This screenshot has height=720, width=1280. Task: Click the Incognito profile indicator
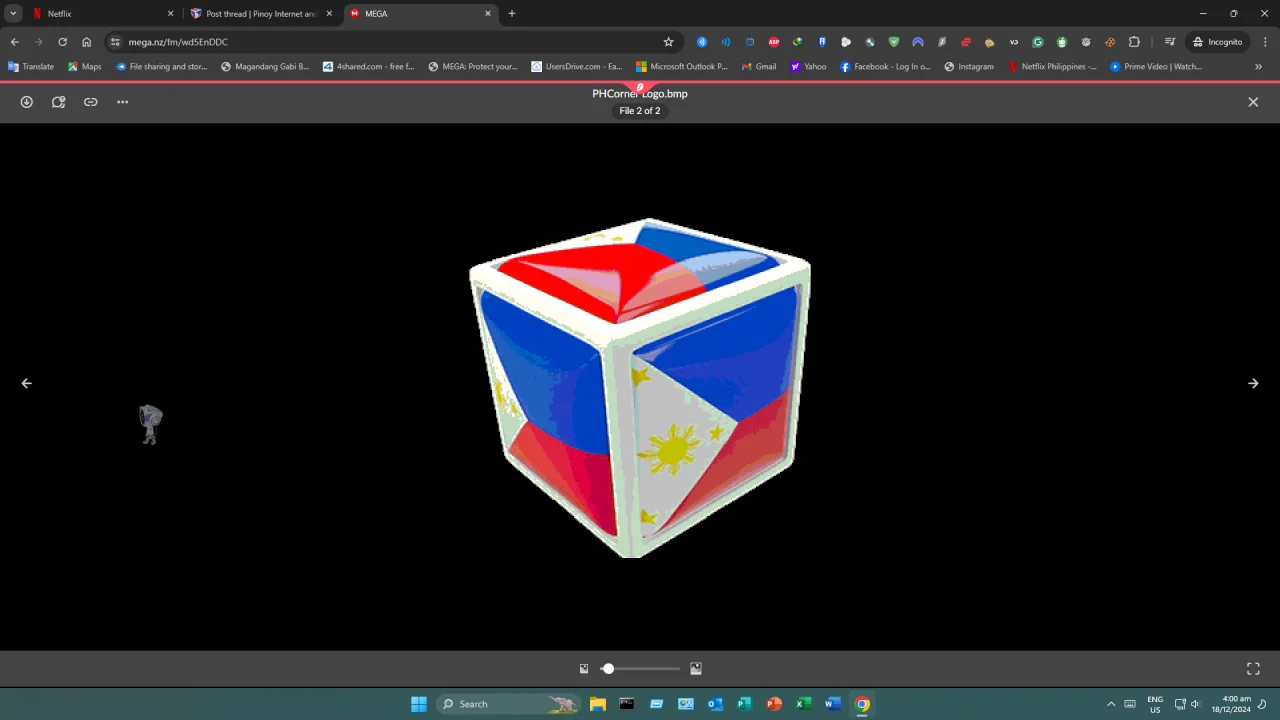[x=1217, y=42]
